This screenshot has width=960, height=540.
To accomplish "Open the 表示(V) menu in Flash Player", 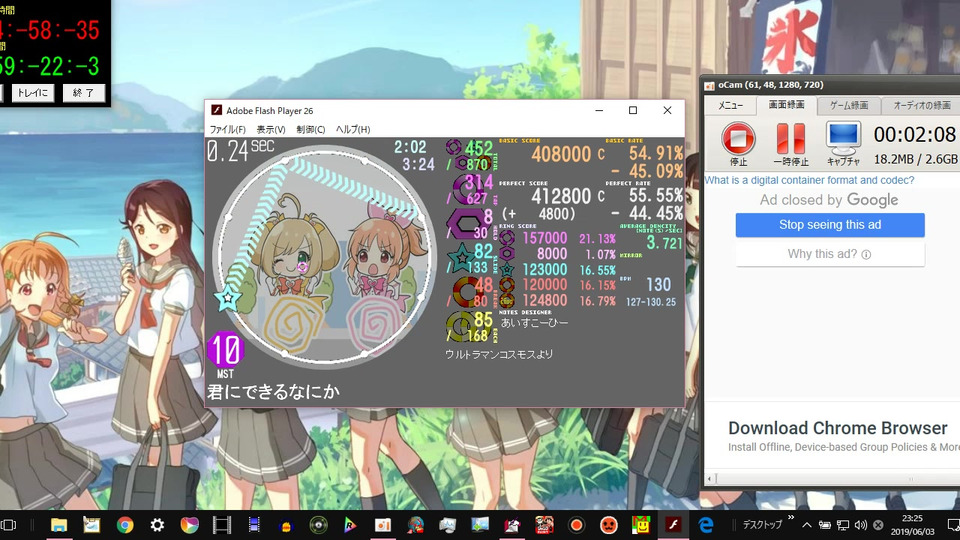I will [x=271, y=130].
